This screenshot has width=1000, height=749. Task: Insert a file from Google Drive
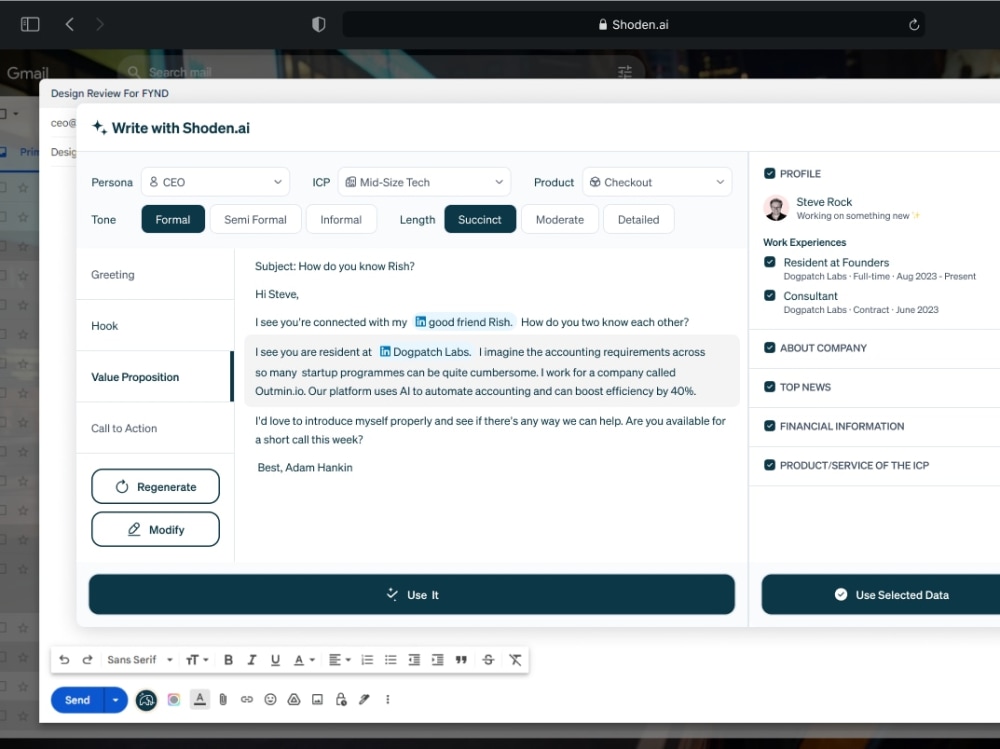click(x=293, y=700)
